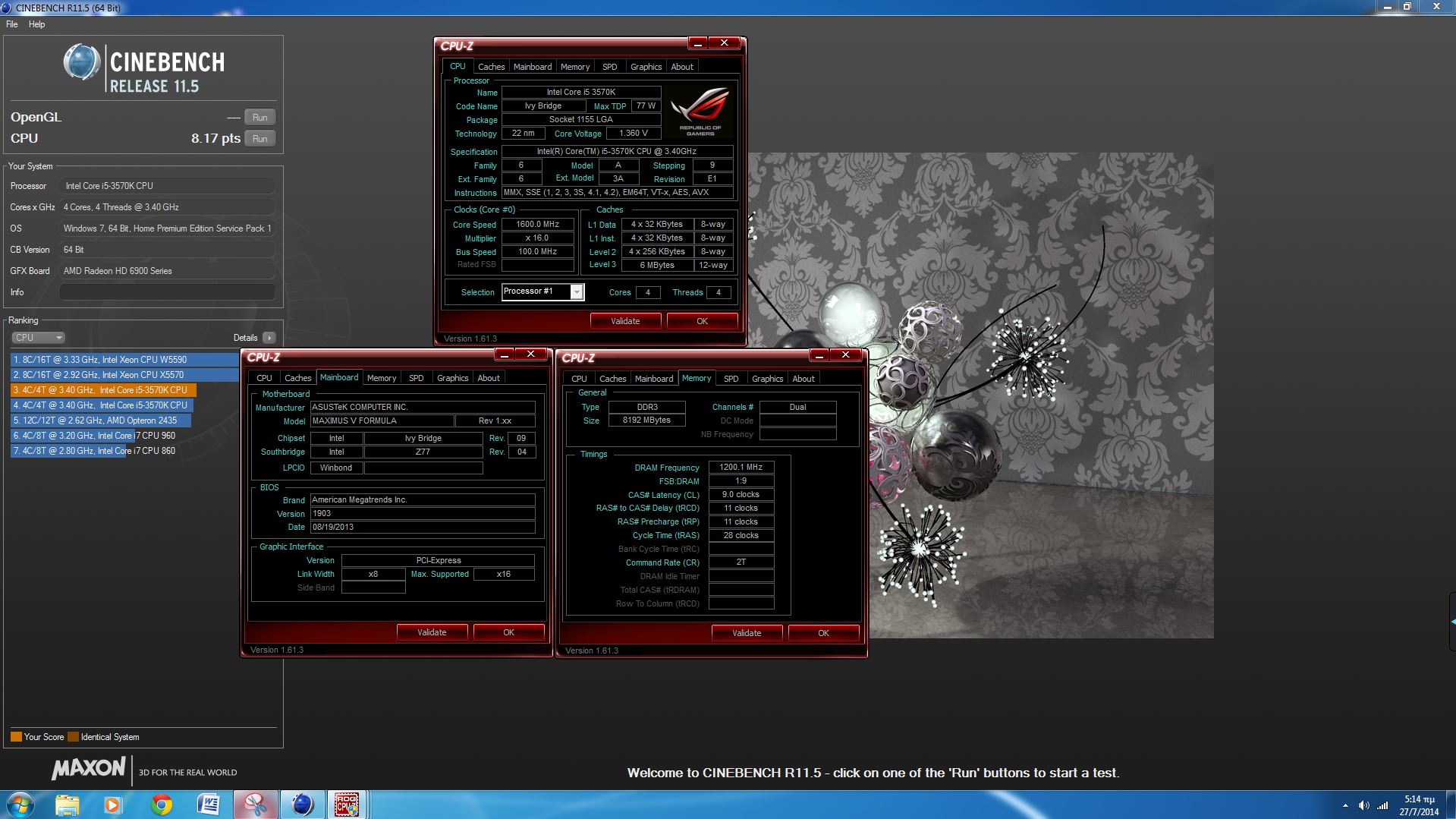Click the DRAM Frequency 1200.1 MHz value

click(741, 468)
